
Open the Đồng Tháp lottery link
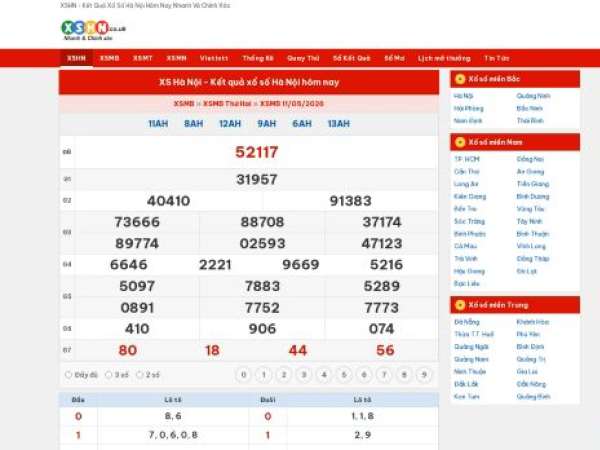533,259
